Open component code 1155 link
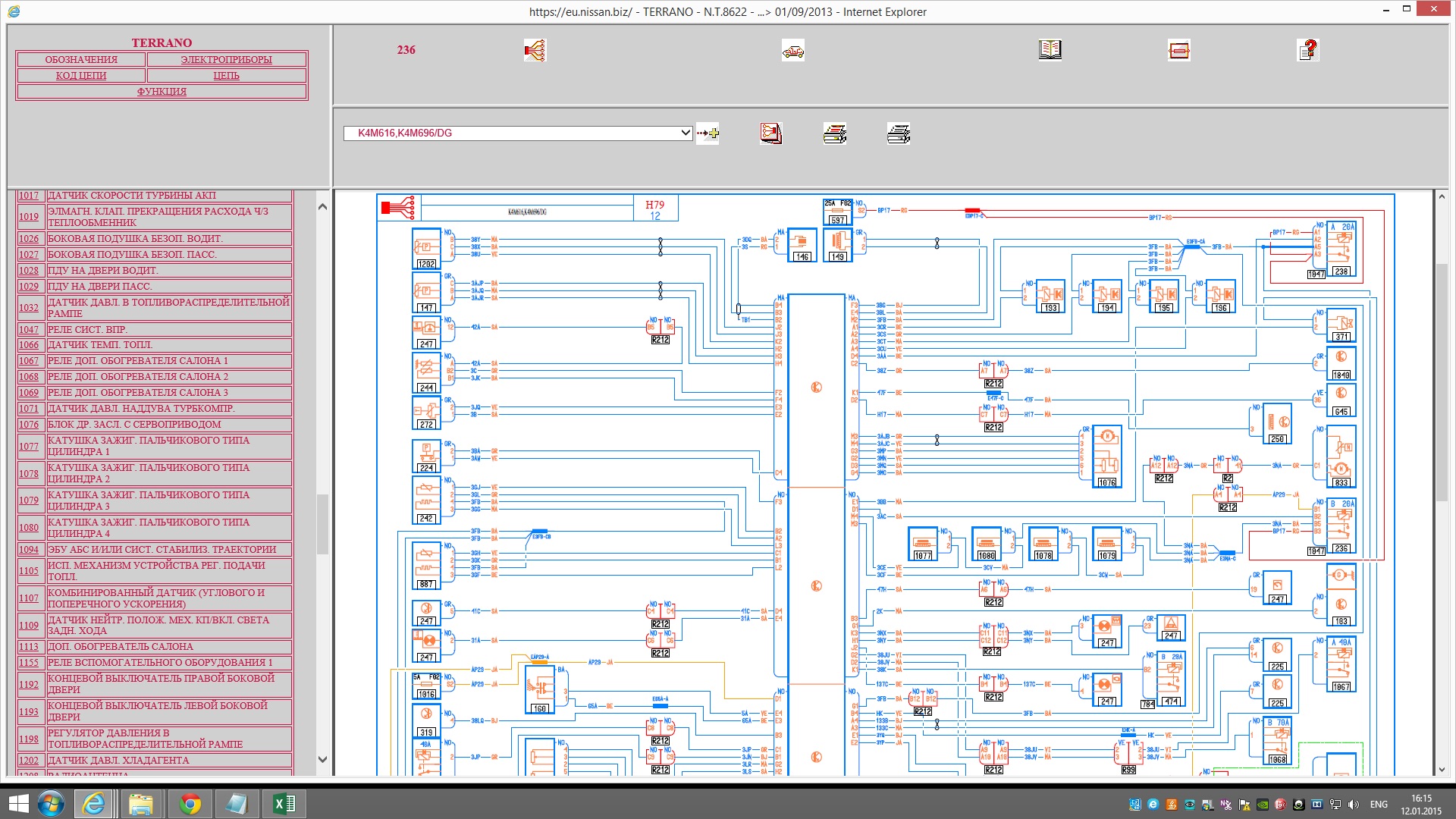Screen dimensions: 1456x819 (29, 663)
